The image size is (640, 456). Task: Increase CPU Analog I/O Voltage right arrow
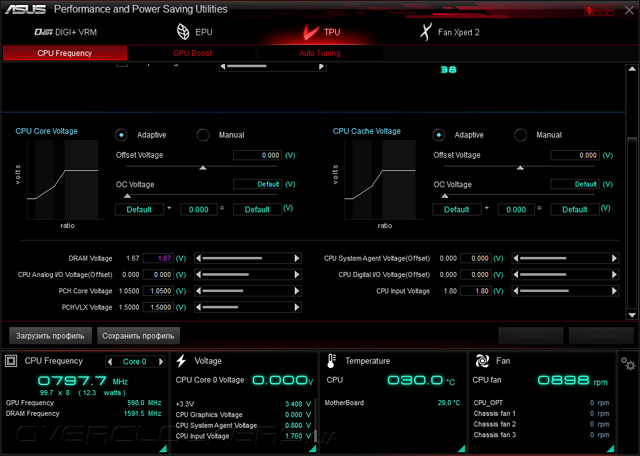pyautogui.click(x=297, y=274)
